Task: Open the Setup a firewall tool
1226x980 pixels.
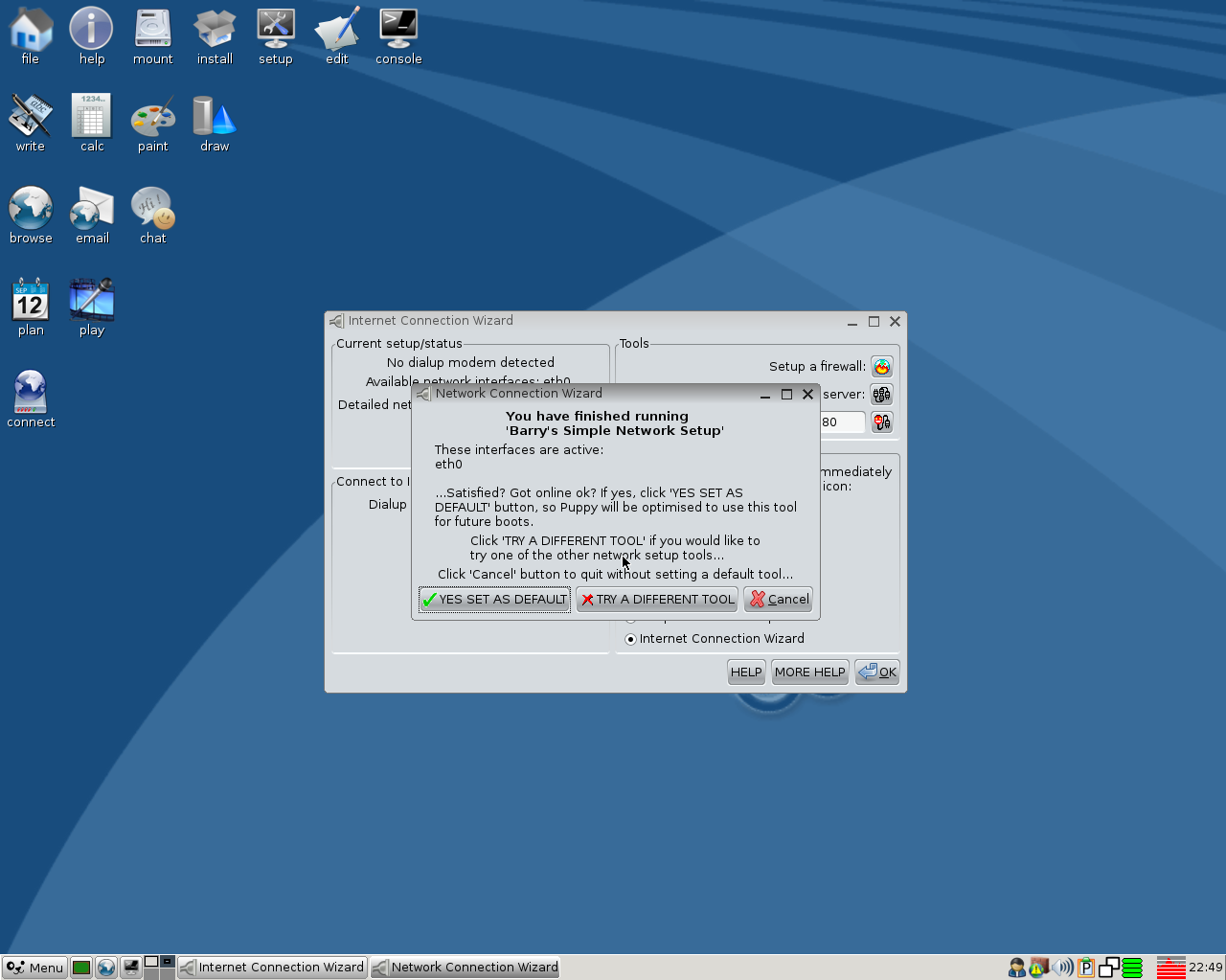Action: (x=881, y=366)
